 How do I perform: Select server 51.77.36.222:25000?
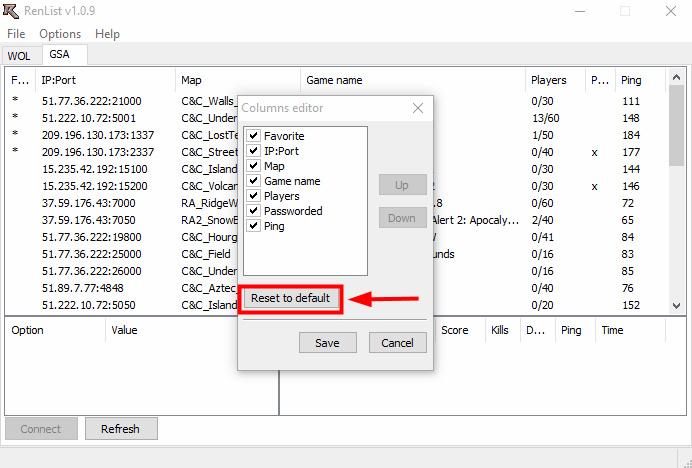pyautogui.click(x=92, y=254)
